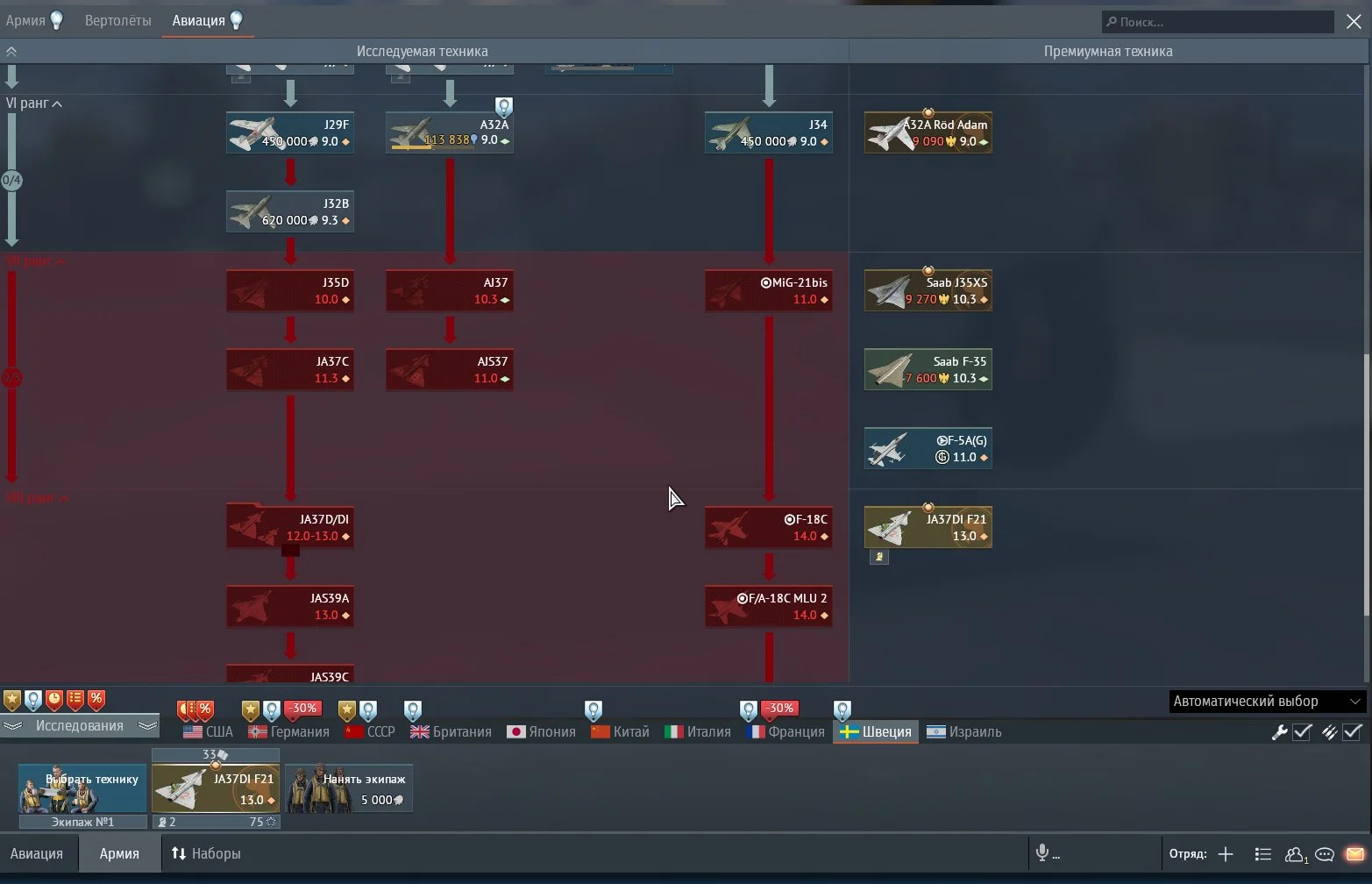Click the light bulb icon above Франция

pyautogui.click(x=748, y=710)
